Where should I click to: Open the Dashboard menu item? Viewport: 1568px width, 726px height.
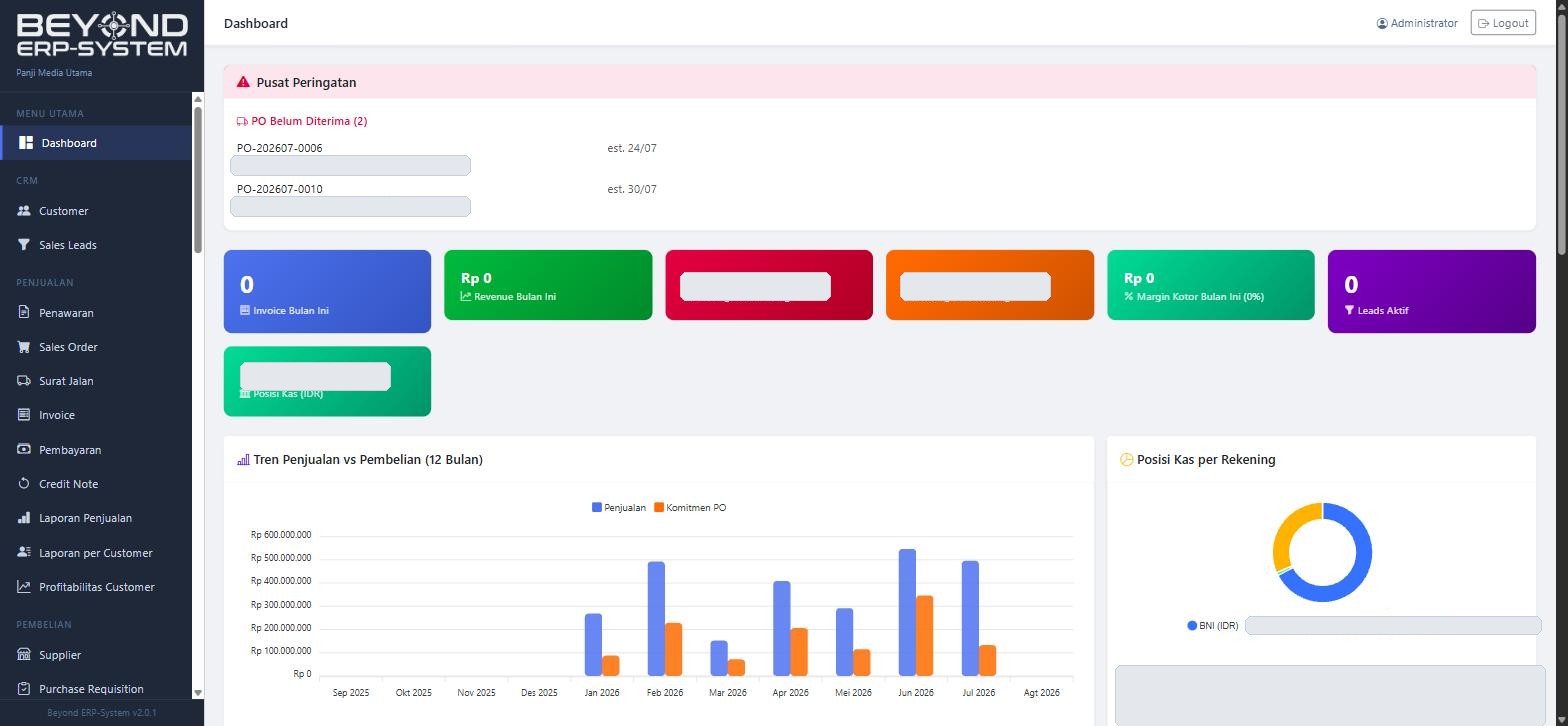coord(96,143)
